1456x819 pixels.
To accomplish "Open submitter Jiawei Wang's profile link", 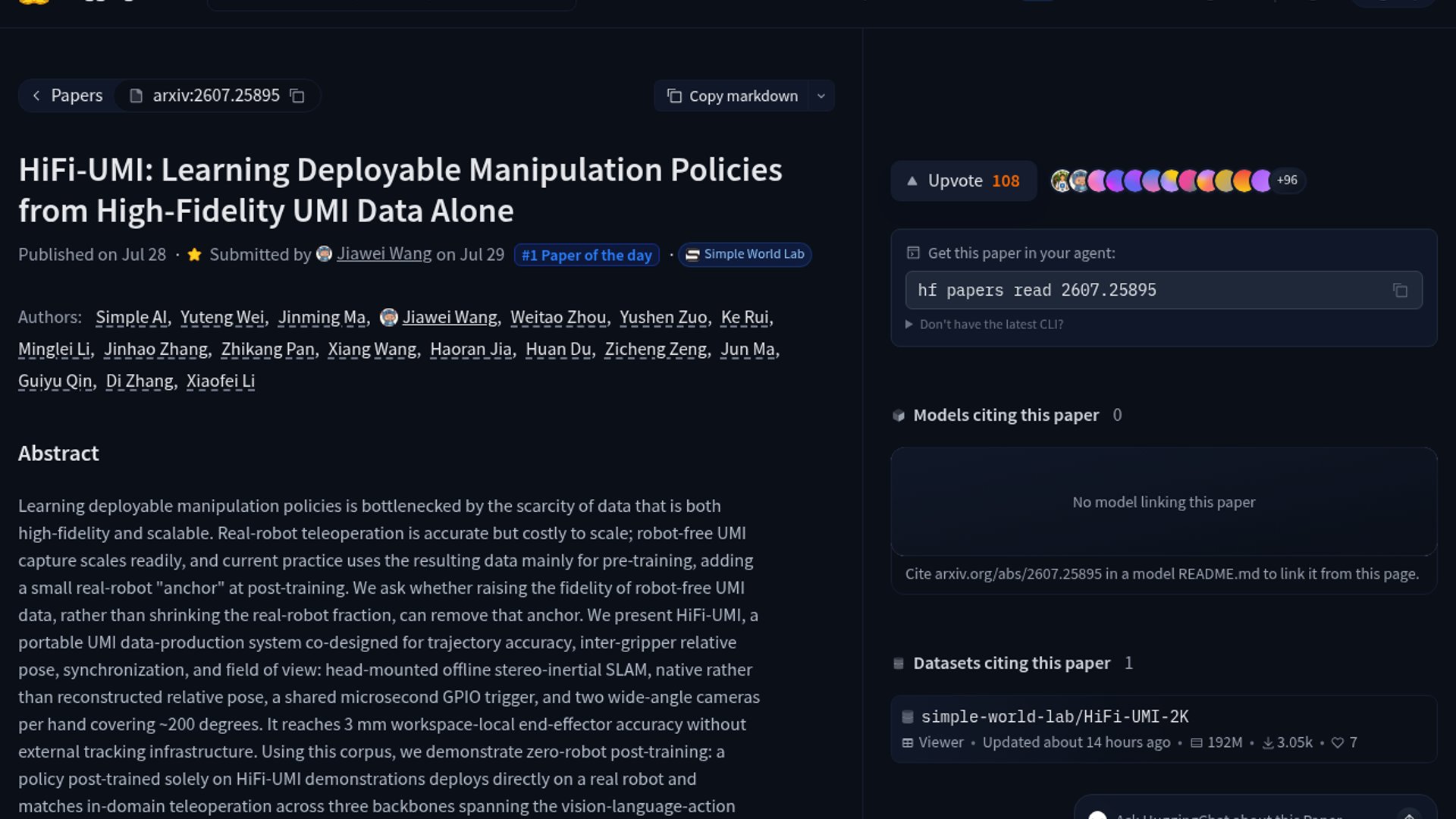I will [384, 254].
